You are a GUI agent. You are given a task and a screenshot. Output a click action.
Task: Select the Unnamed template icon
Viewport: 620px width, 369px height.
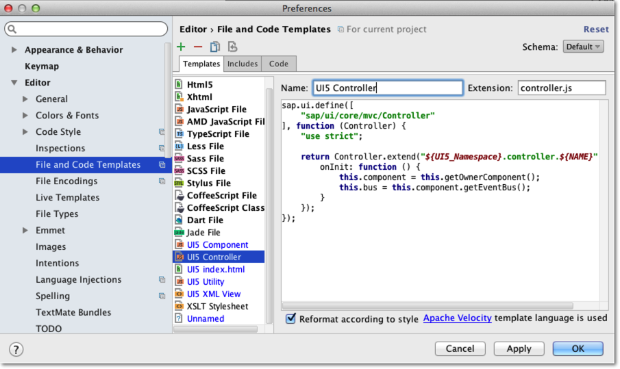pyautogui.click(x=179, y=318)
